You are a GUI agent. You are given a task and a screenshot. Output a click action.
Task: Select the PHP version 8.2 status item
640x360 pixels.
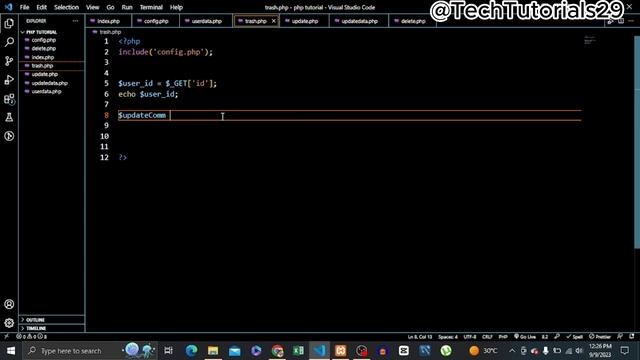pos(544,337)
